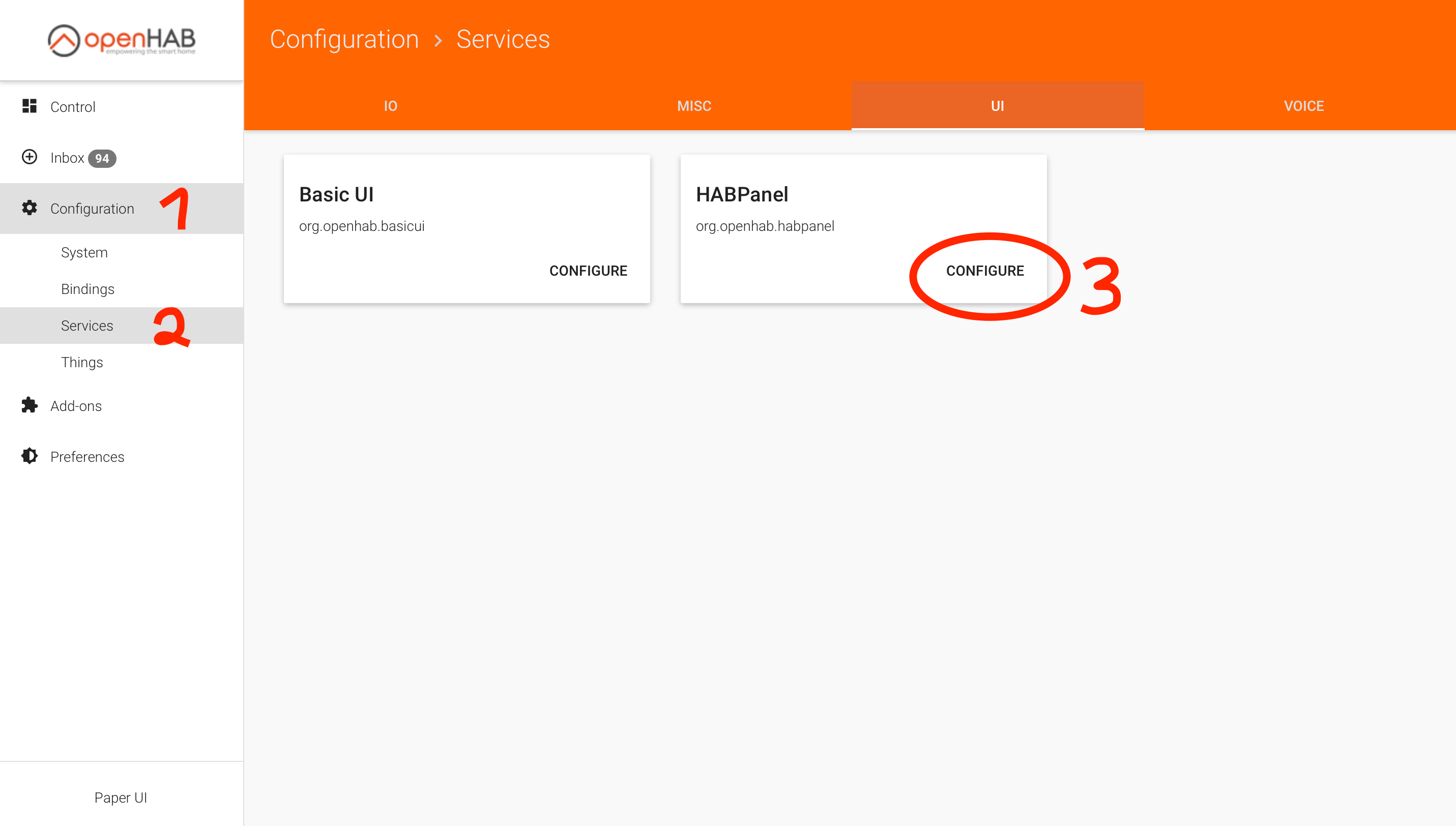Viewport: 1456px width, 826px height.
Task: Open System under Configuration
Action: pyautogui.click(x=84, y=252)
